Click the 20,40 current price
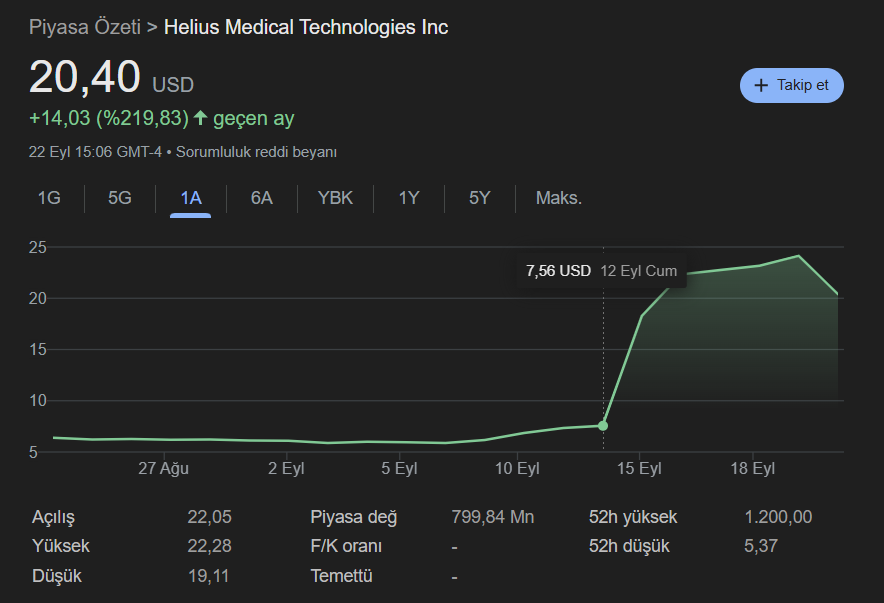The width and height of the screenshot is (884, 603). pos(85,77)
